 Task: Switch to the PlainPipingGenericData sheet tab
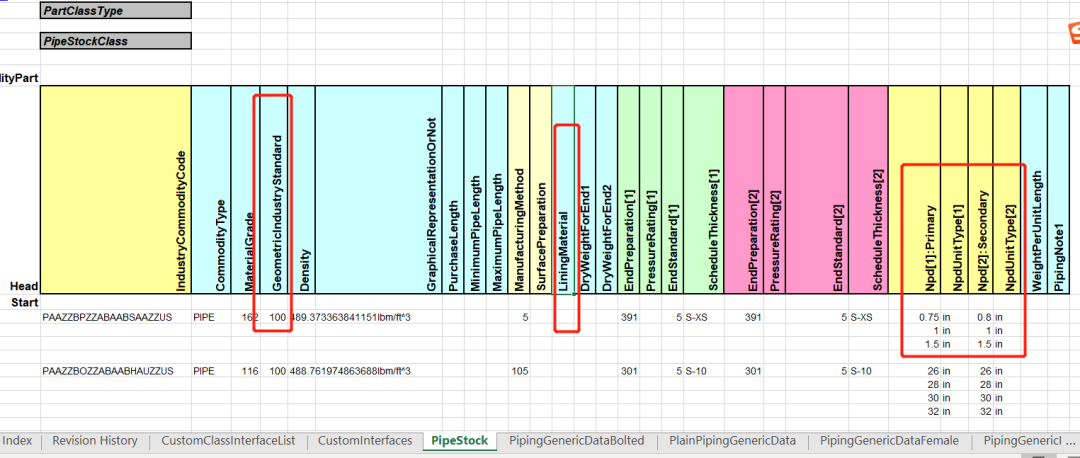click(x=732, y=441)
